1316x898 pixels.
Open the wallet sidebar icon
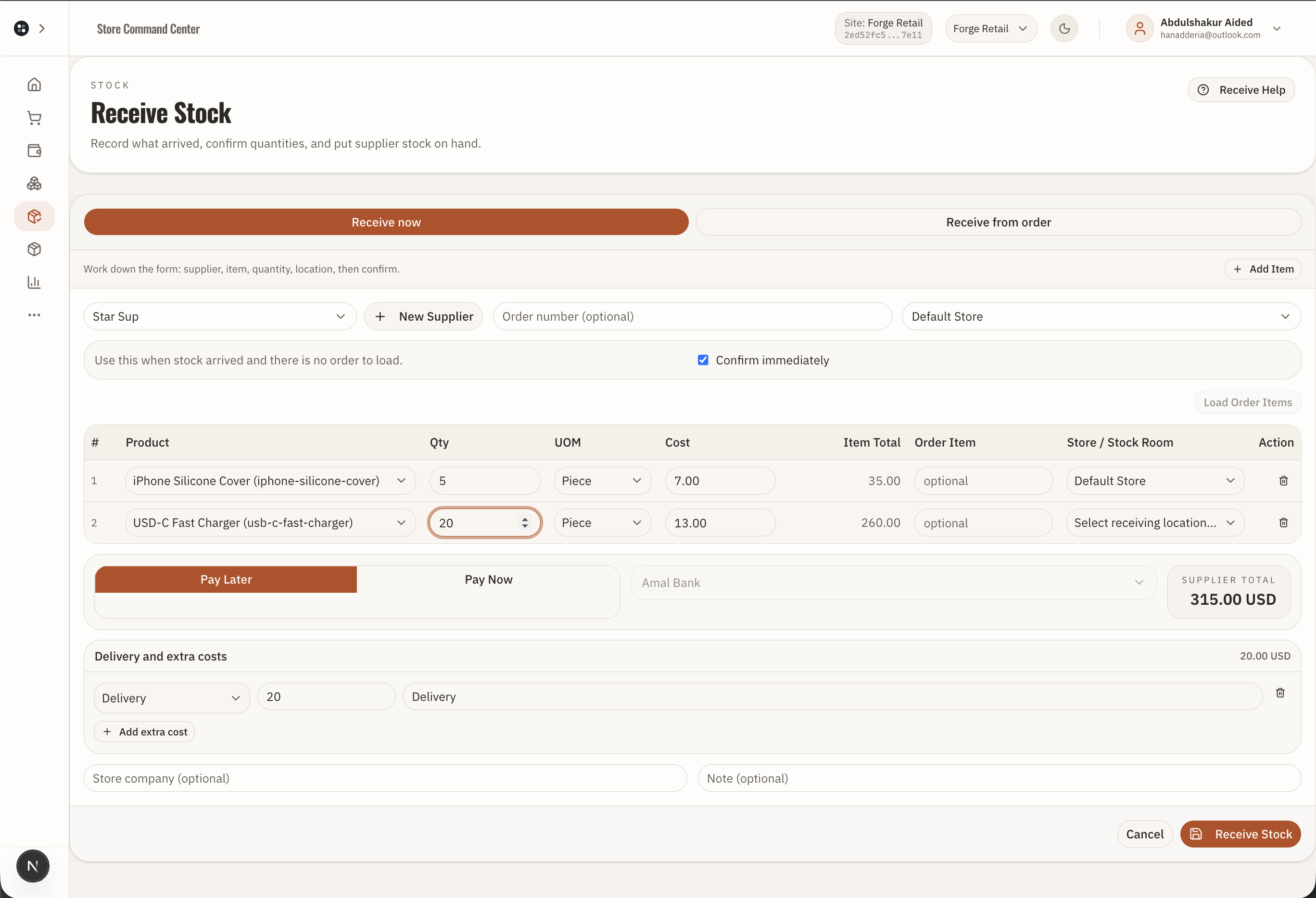click(34, 150)
